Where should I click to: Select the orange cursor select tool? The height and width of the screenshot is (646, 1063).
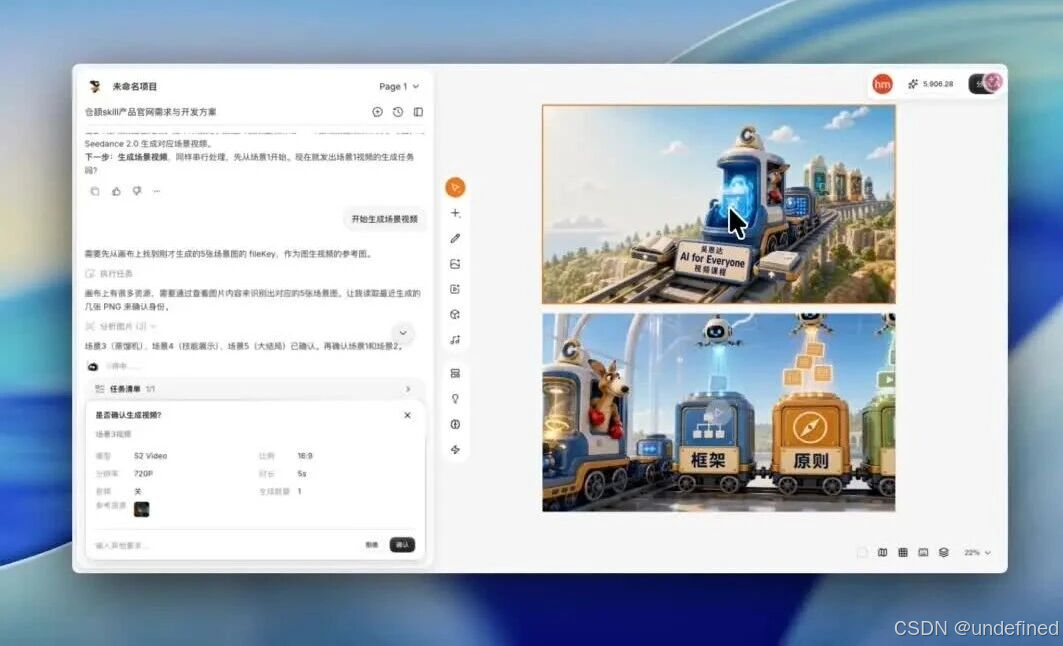[456, 187]
